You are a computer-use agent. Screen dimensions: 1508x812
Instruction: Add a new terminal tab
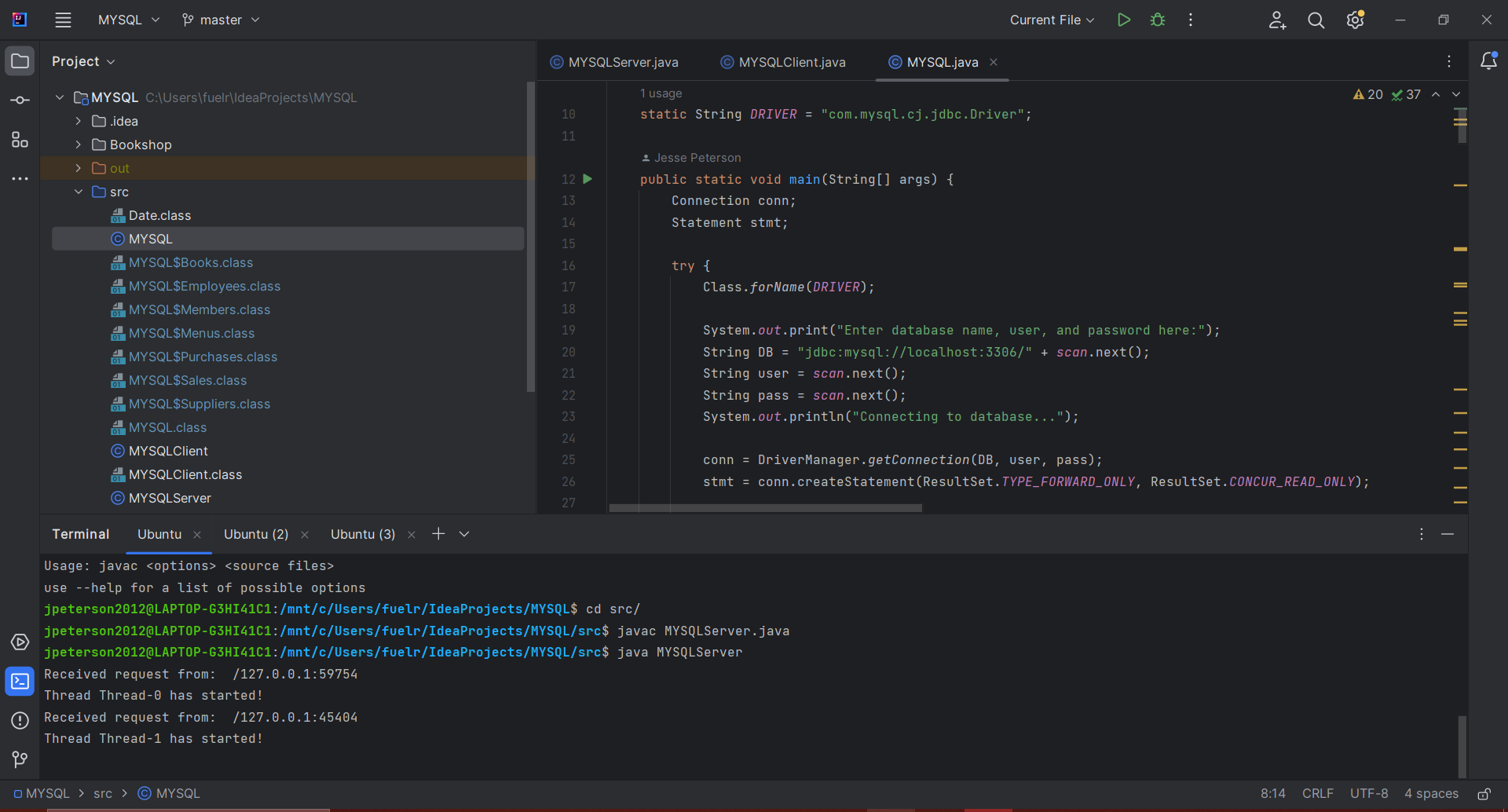[438, 534]
